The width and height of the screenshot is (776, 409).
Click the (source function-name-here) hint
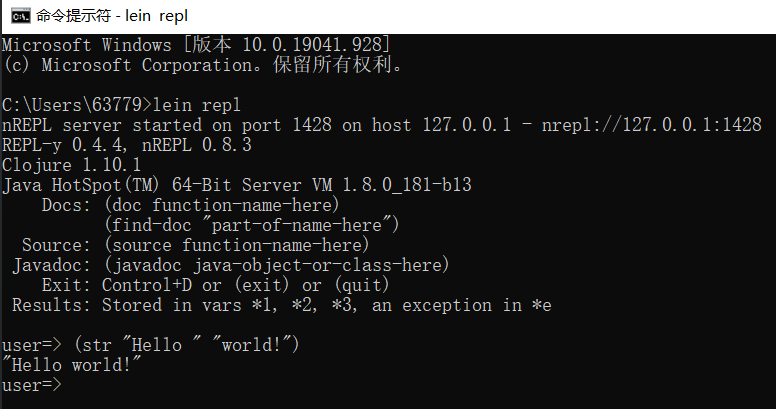point(237,245)
